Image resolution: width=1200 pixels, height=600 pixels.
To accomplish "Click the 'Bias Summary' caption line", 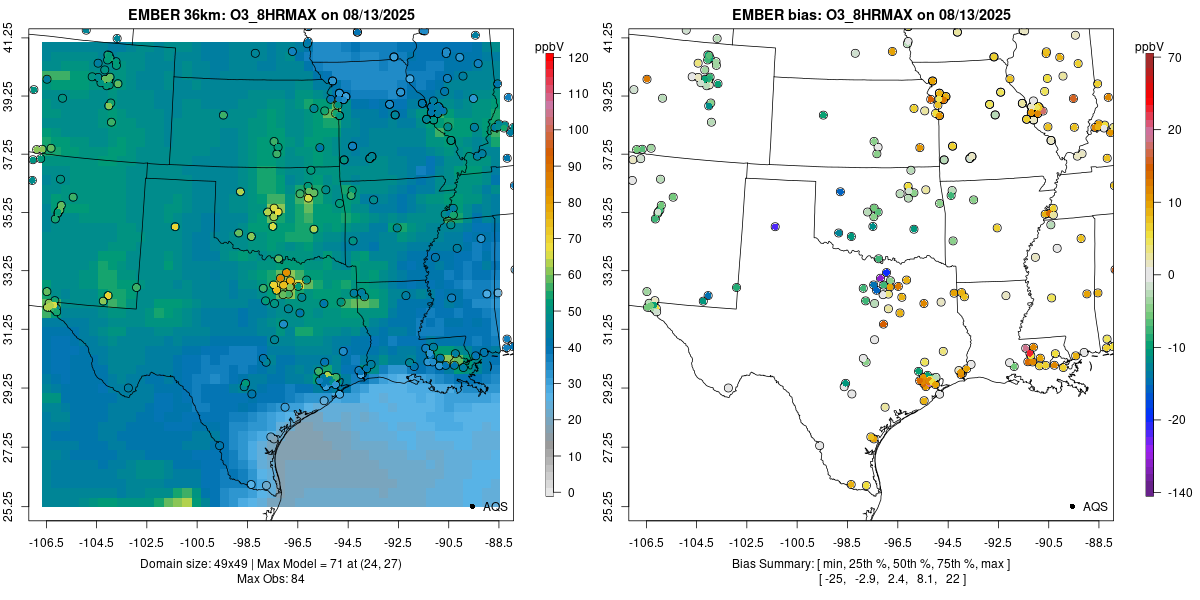I will [871, 564].
